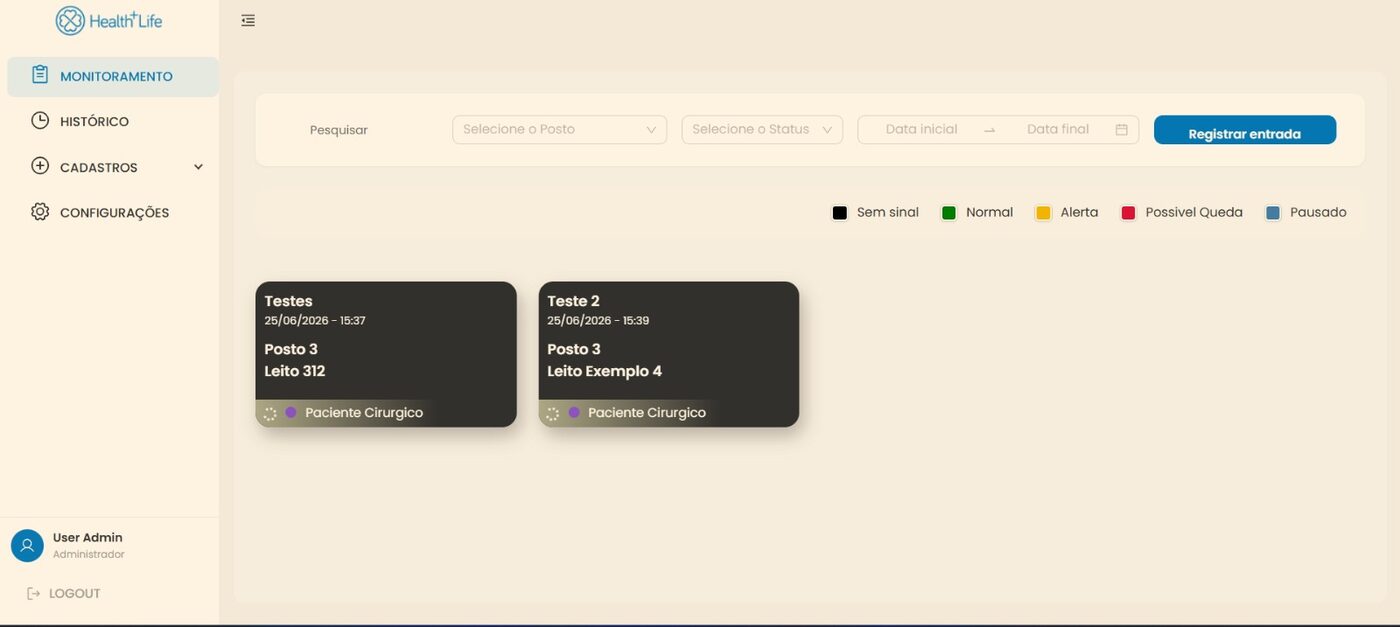Click the 25/06/2026 - 15:39 timestamp
The height and width of the screenshot is (627, 1400).
pos(598,321)
